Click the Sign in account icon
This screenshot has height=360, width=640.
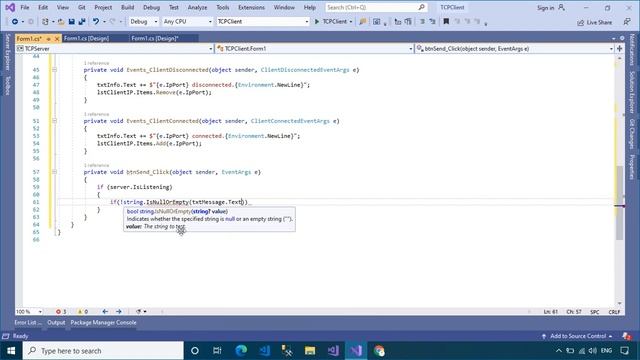(562, 7)
